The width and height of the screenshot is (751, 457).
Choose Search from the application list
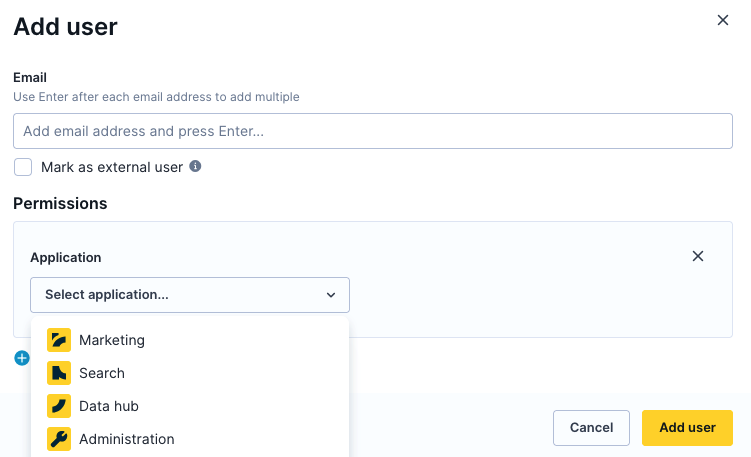190,373
